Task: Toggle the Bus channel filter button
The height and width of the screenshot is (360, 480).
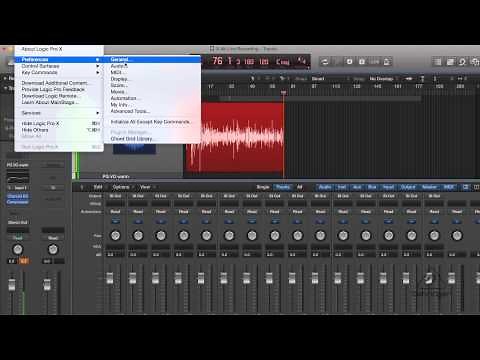Action: click(372, 187)
